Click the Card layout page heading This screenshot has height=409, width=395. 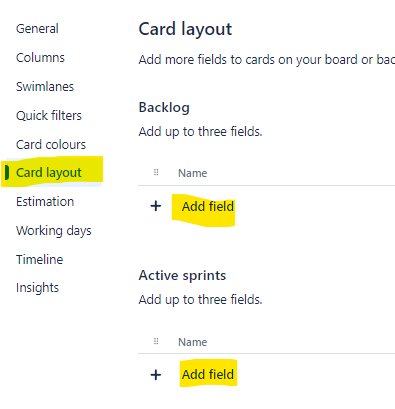pos(185,29)
